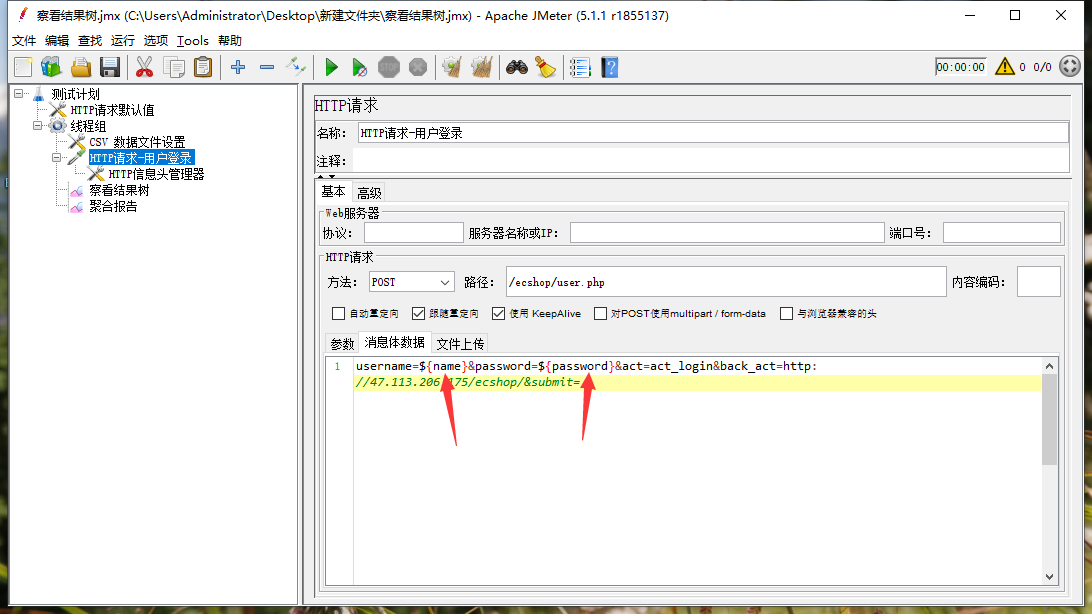Select the 消息体数据 tab
This screenshot has width=1092, height=614.
point(394,343)
